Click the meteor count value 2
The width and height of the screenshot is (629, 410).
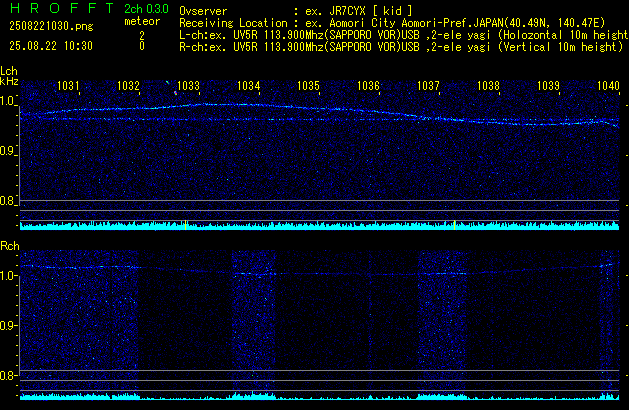[x=142, y=36]
